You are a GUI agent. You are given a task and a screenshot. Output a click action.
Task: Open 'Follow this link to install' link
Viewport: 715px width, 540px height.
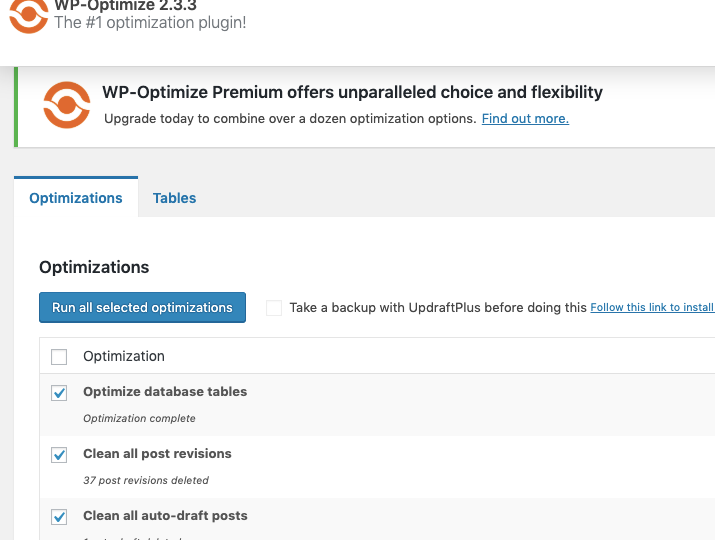(652, 308)
